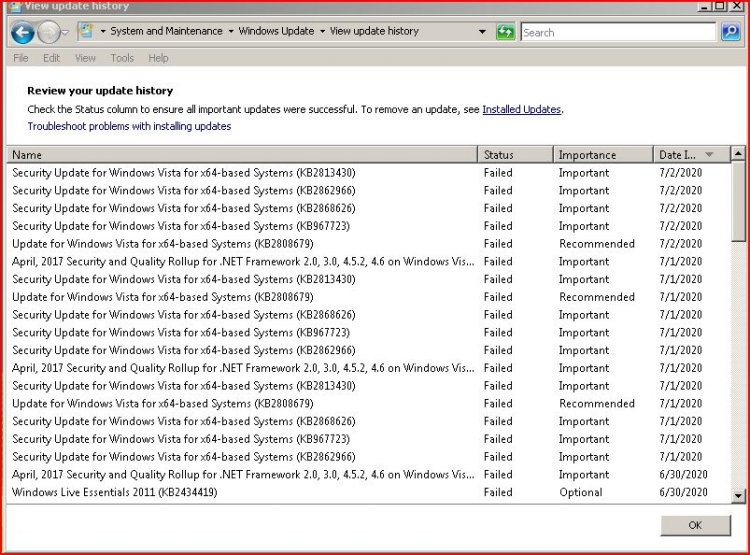The height and width of the screenshot is (555, 750).
Task: Click the Forward navigation arrow
Action: point(48,33)
